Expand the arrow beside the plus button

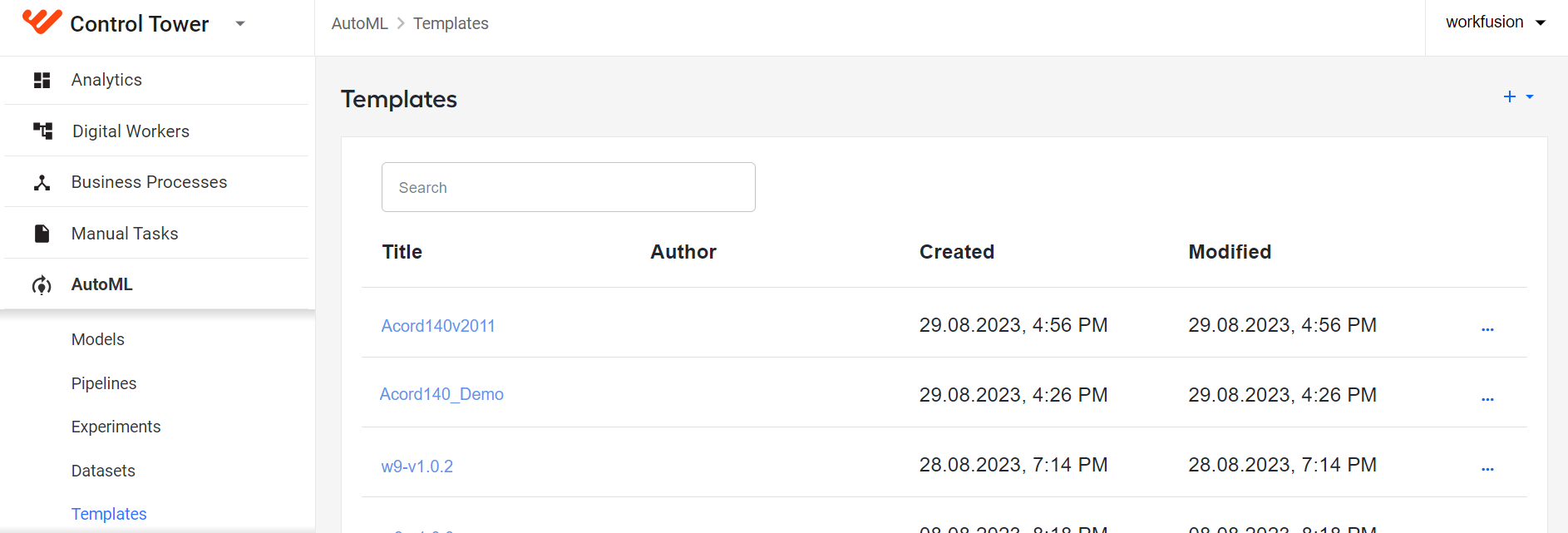tap(1530, 97)
